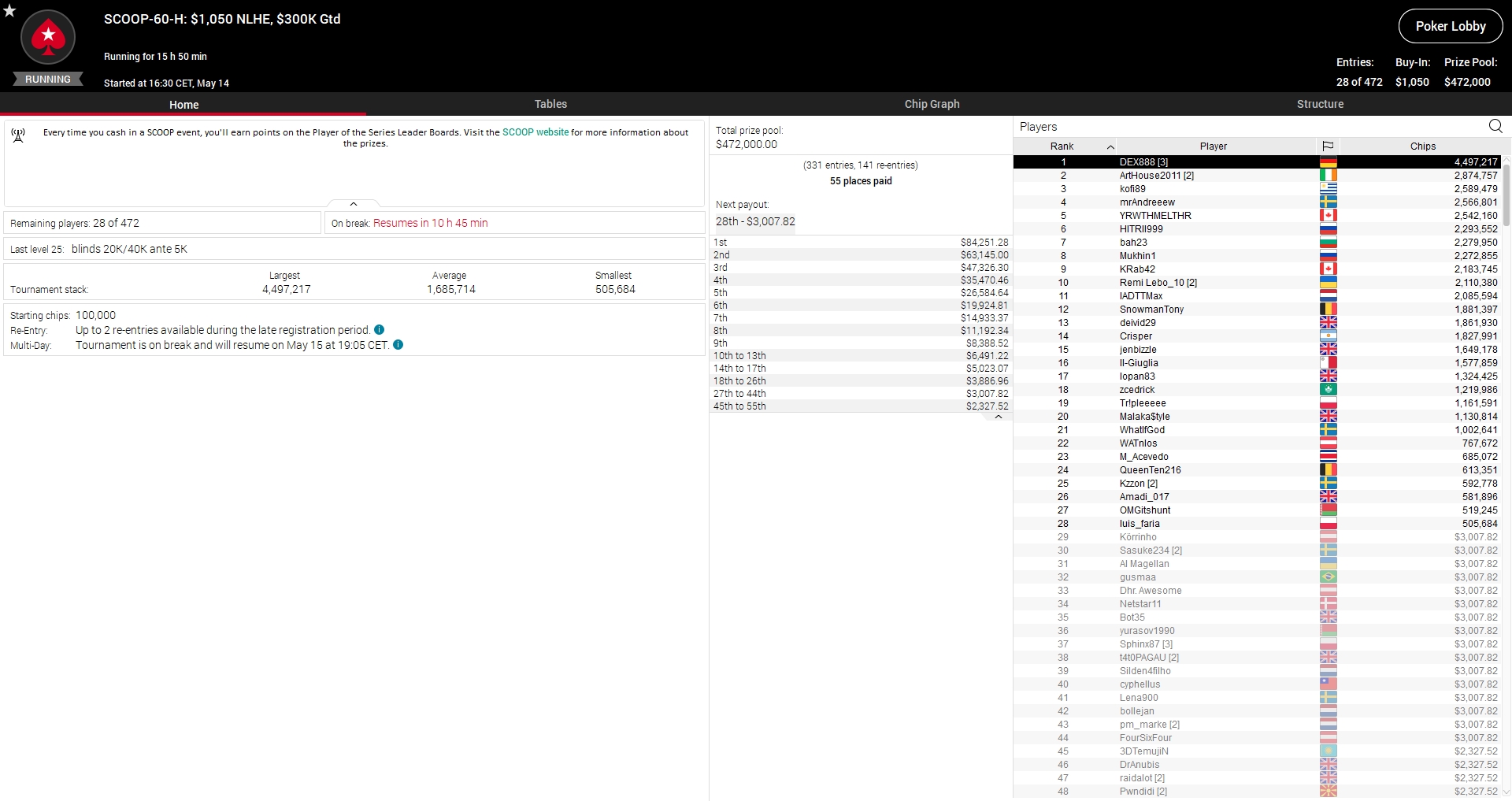This screenshot has width=1512, height=801.
Task: Click the flag beside SnowmanTony
Action: tap(1329, 310)
